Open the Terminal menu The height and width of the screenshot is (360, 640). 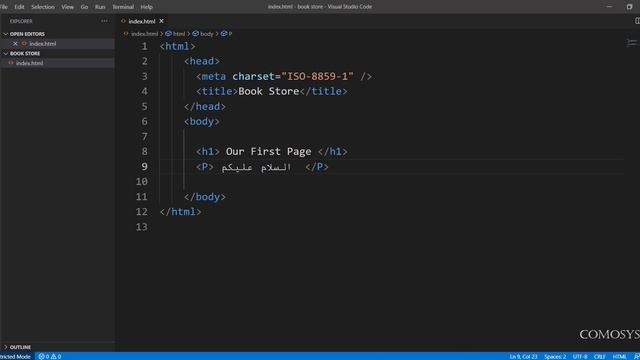(x=123, y=7)
